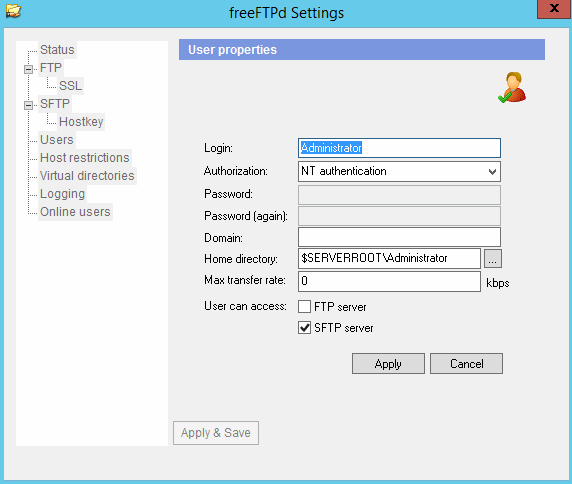Click the 'Domain:' label
Screen dimensions: 572x484
[223, 238]
